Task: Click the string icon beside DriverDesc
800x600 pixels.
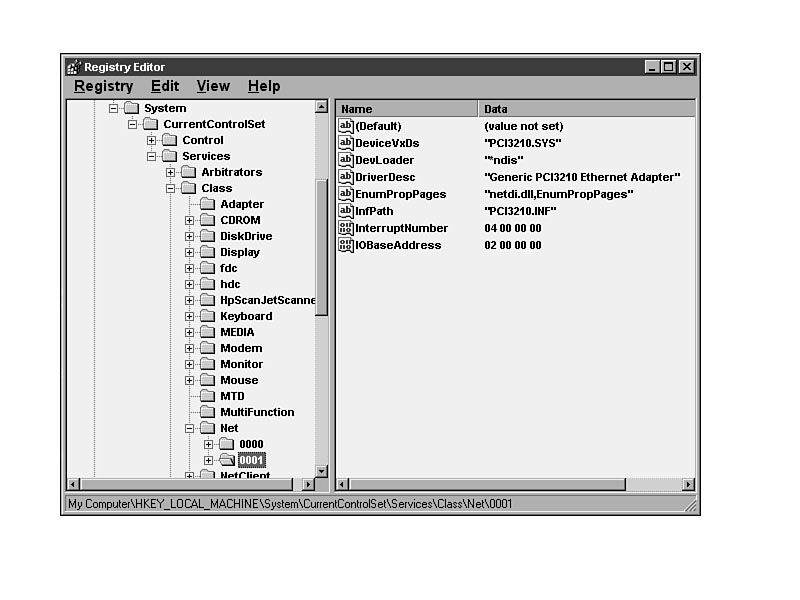Action: point(346,177)
